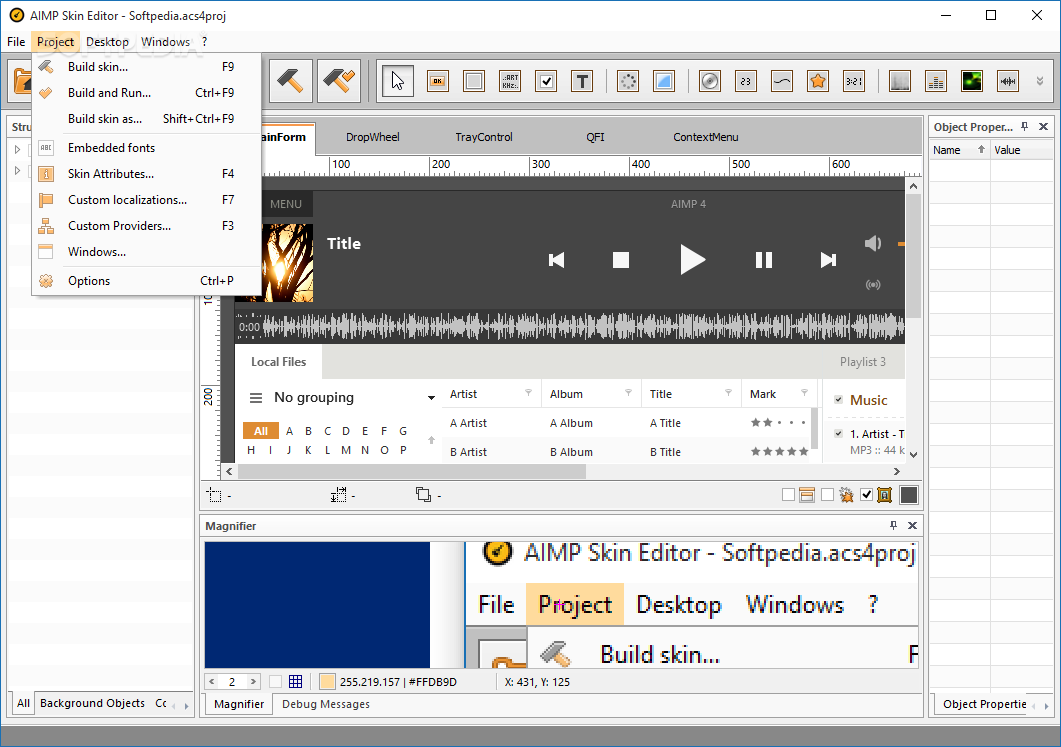Pick the green visualization object tool
This screenshot has width=1061, height=747.
972,82
